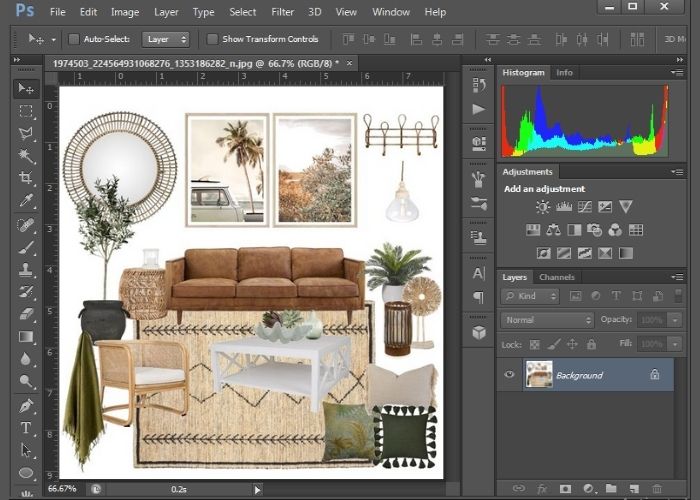Select the Pen tool
The width and height of the screenshot is (700, 500).
[26, 406]
